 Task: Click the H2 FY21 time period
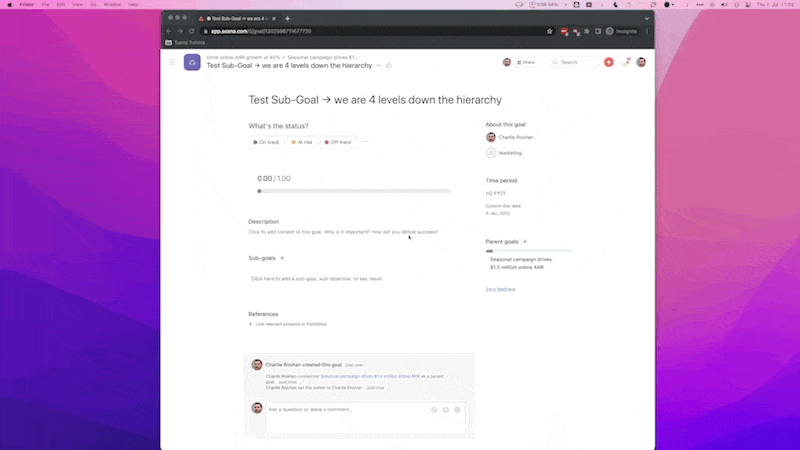coord(496,193)
